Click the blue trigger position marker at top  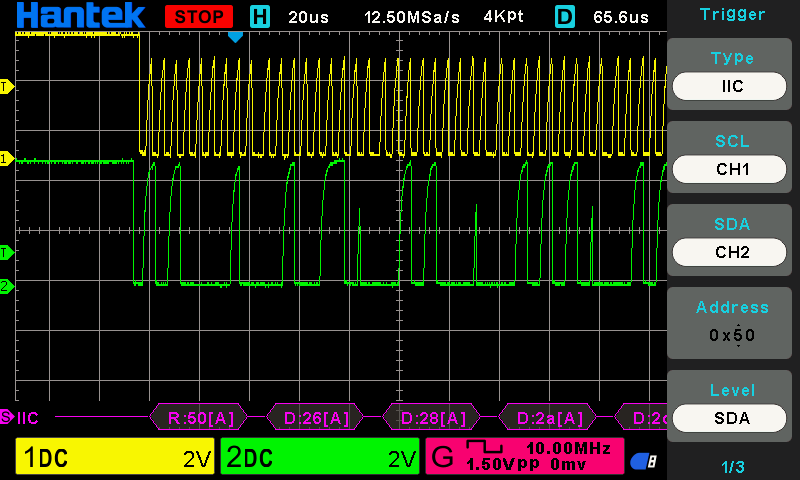(235, 37)
